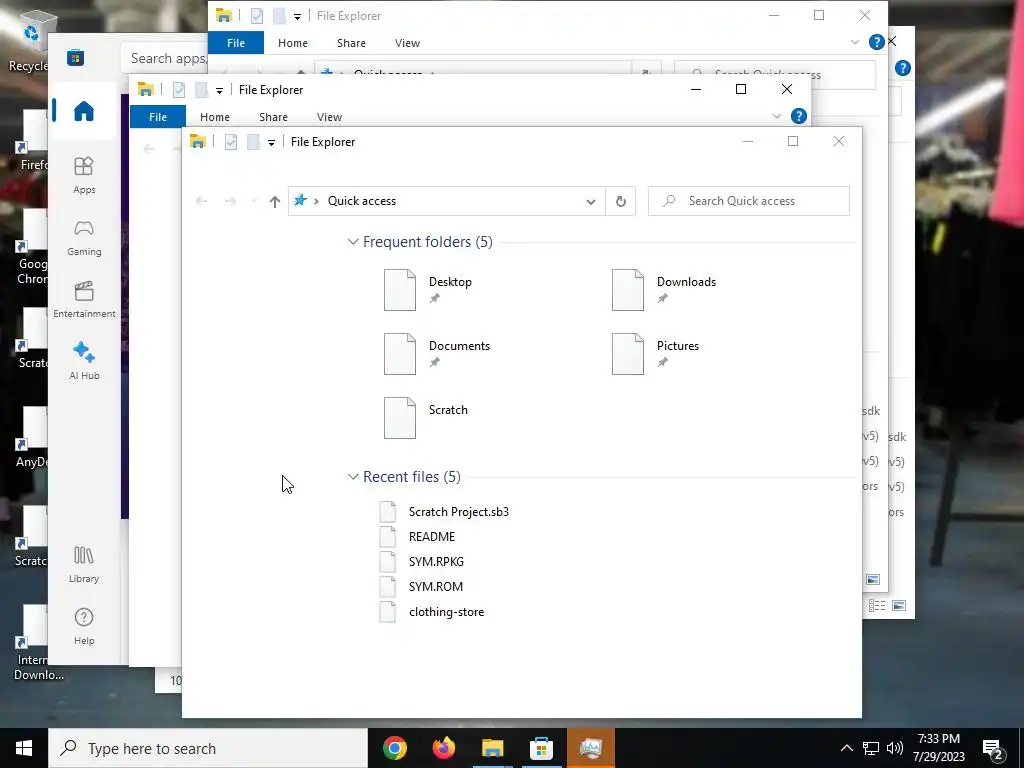Expand the ribbon in middle File Explorer
The image size is (1024, 768).
pos(776,116)
